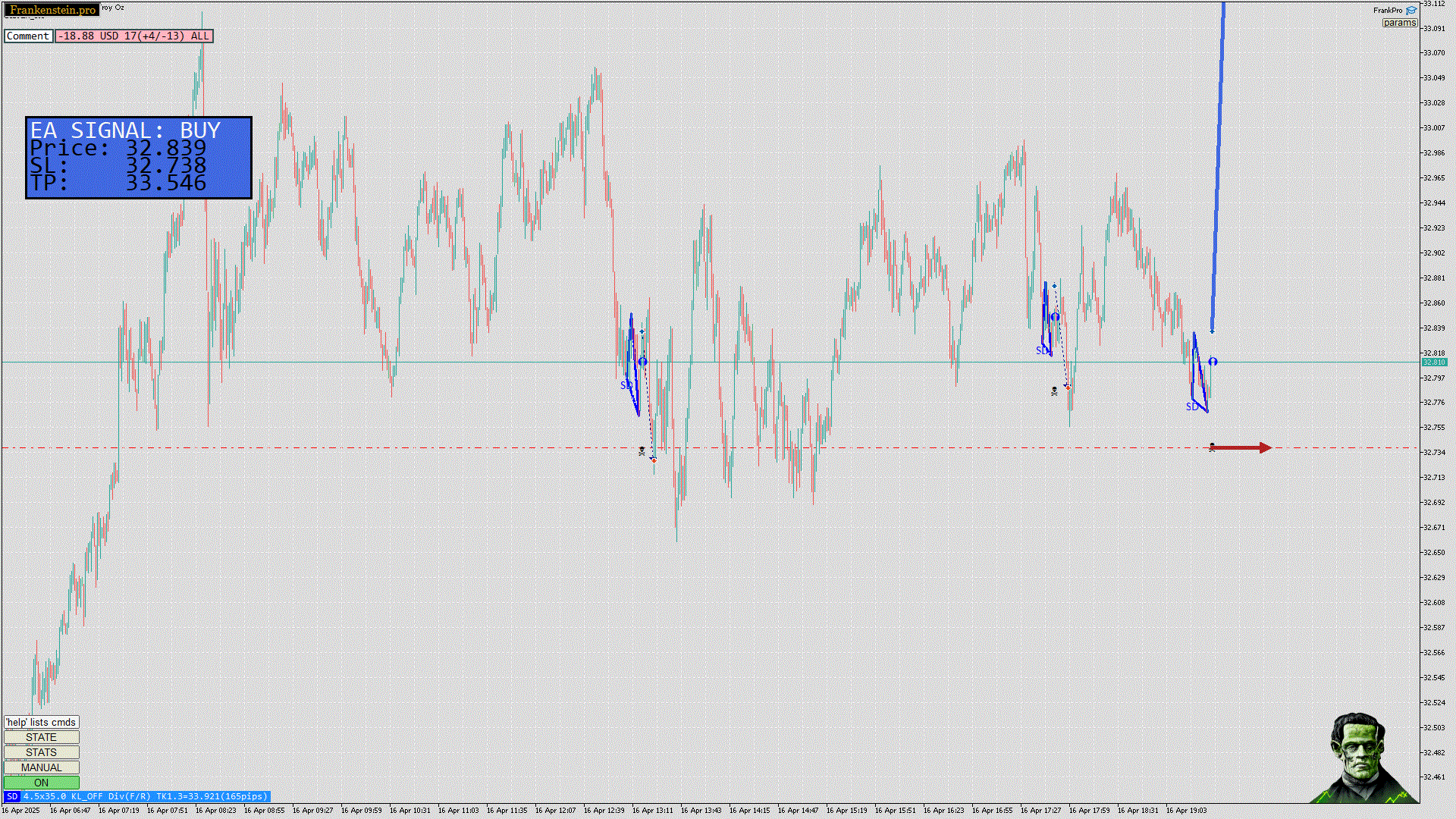Toggle the MANUAL trading mode button
The height and width of the screenshot is (819, 1456).
pos(41,767)
